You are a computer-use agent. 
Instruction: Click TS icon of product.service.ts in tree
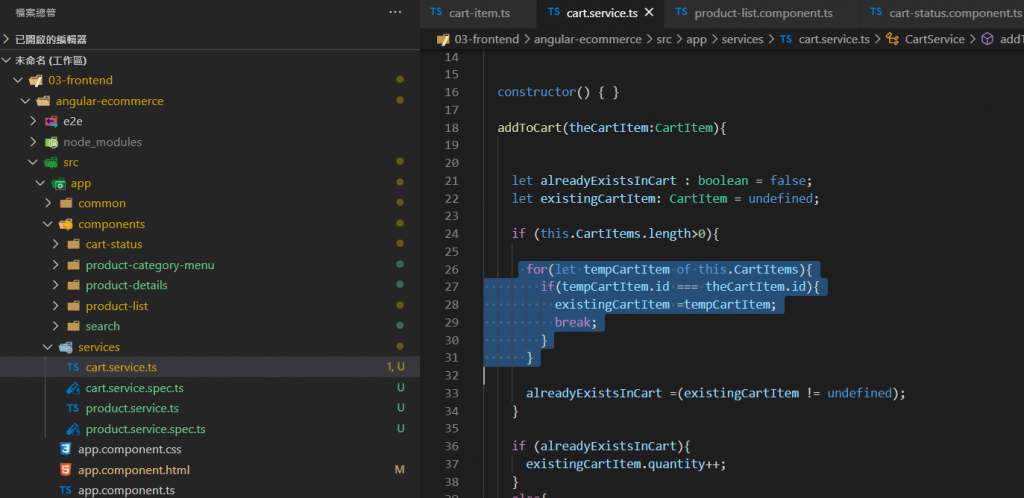tap(72, 408)
